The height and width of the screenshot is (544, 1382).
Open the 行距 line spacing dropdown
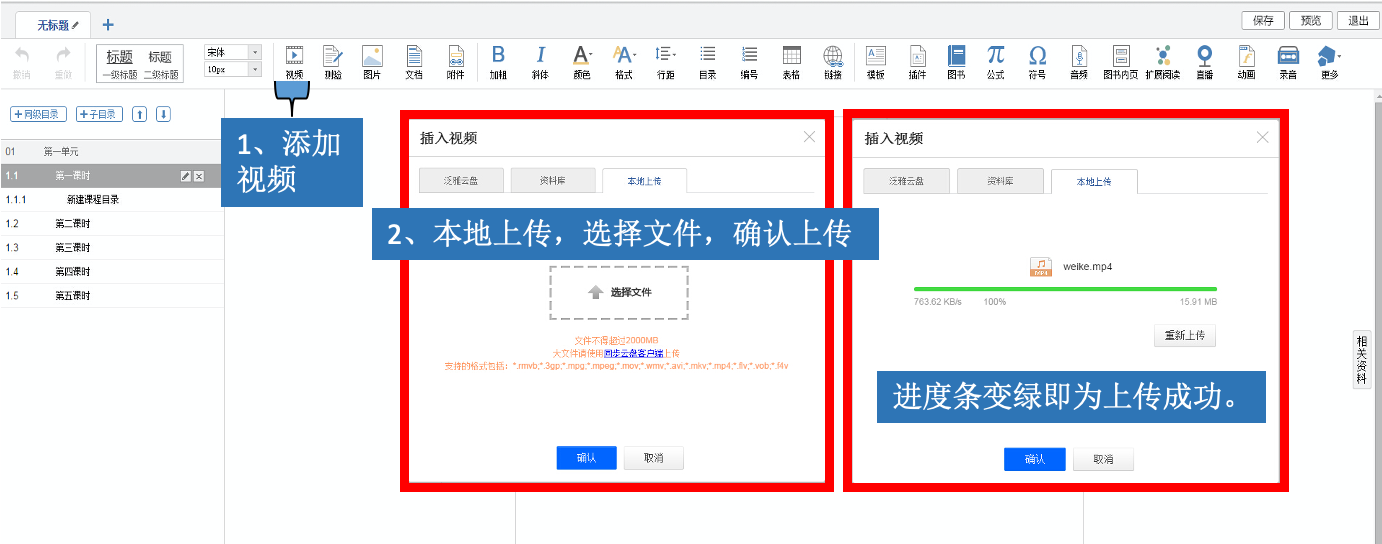pos(665,55)
